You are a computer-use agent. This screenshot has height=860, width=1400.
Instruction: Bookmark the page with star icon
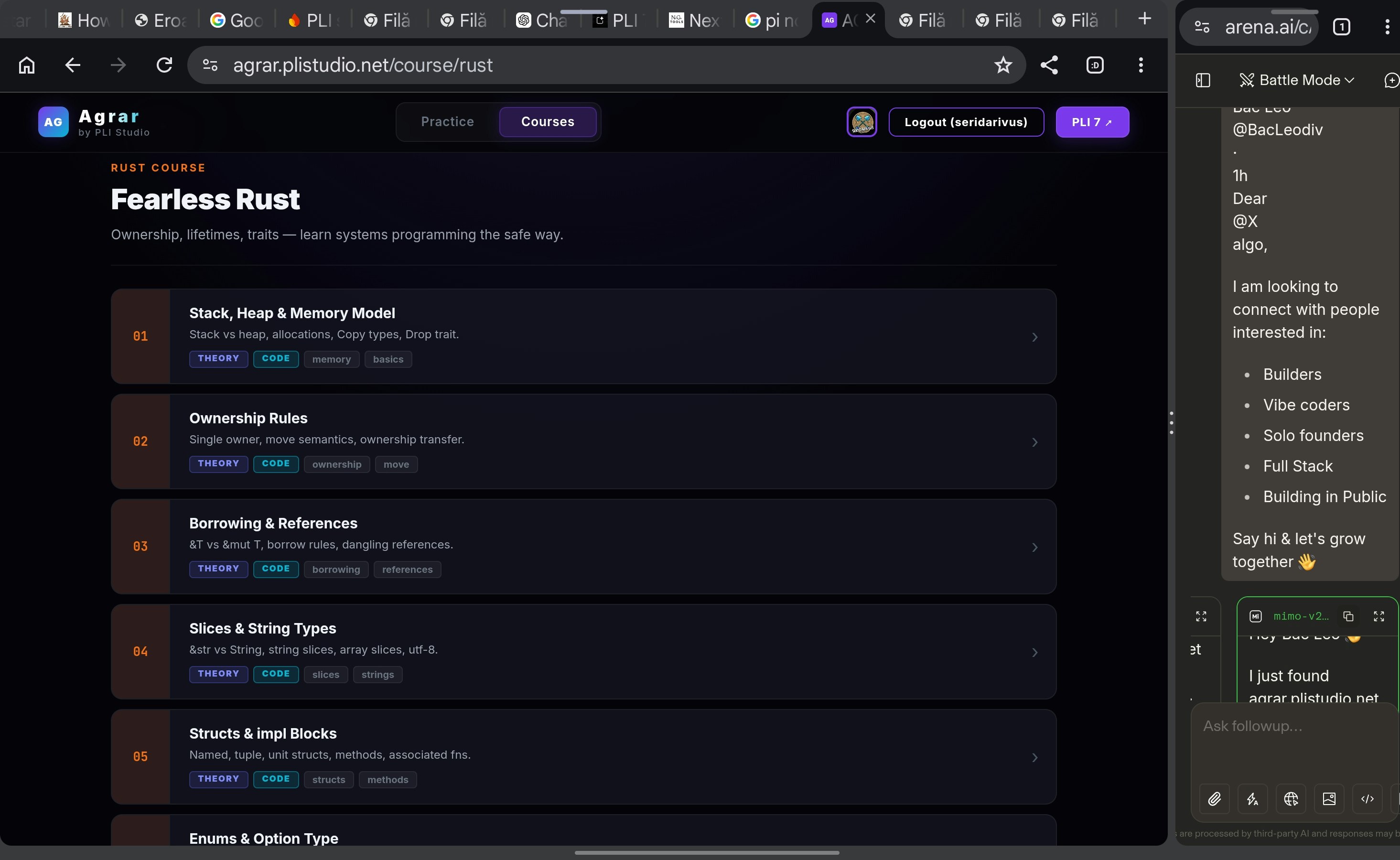point(1003,65)
